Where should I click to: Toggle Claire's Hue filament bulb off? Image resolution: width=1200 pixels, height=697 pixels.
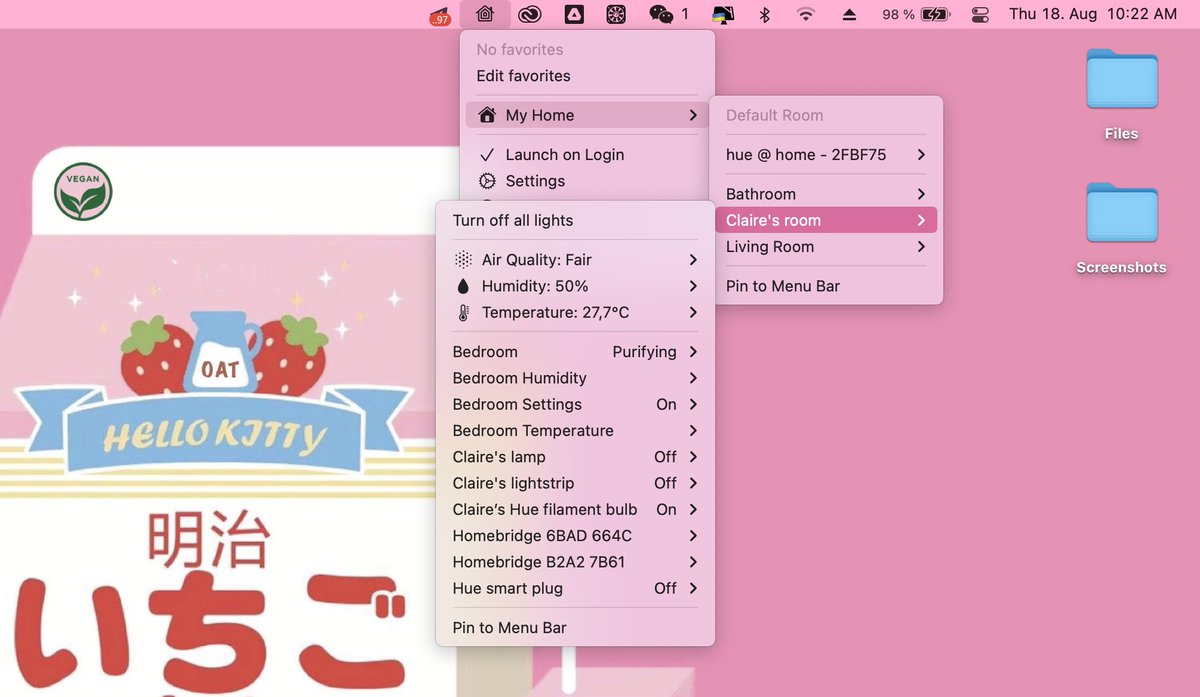tap(666, 509)
